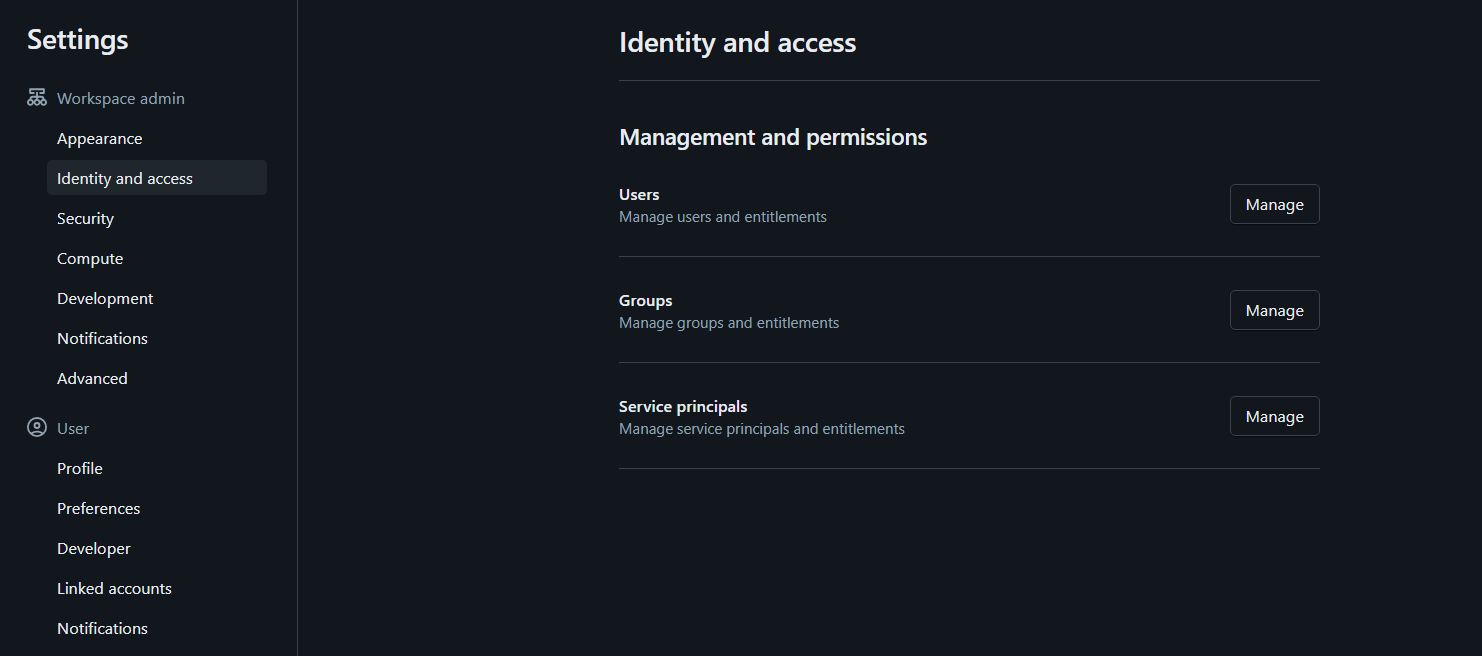This screenshot has height=656, width=1482.
Task: Select Advanced workspace settings
Action: pyautogui.click(x=92, y=379)
